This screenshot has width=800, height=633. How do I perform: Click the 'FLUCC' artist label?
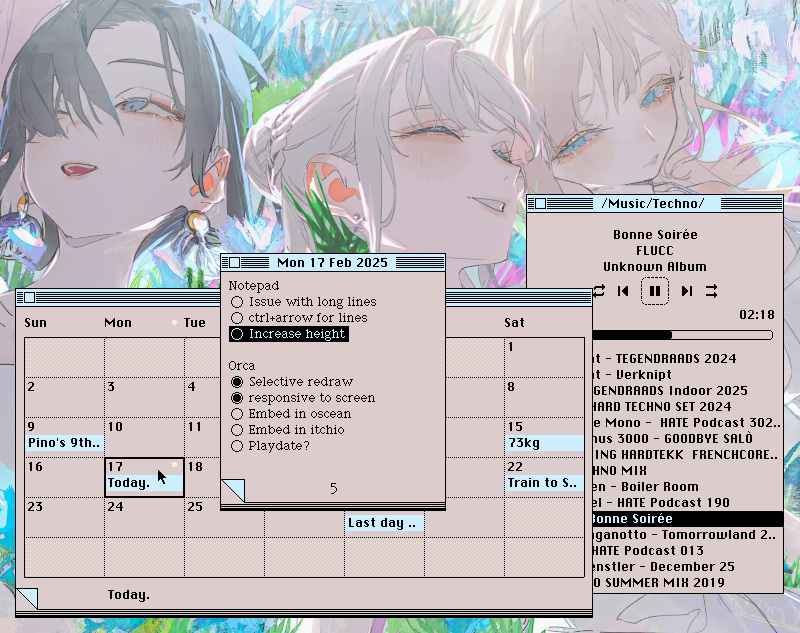[655, 251]
